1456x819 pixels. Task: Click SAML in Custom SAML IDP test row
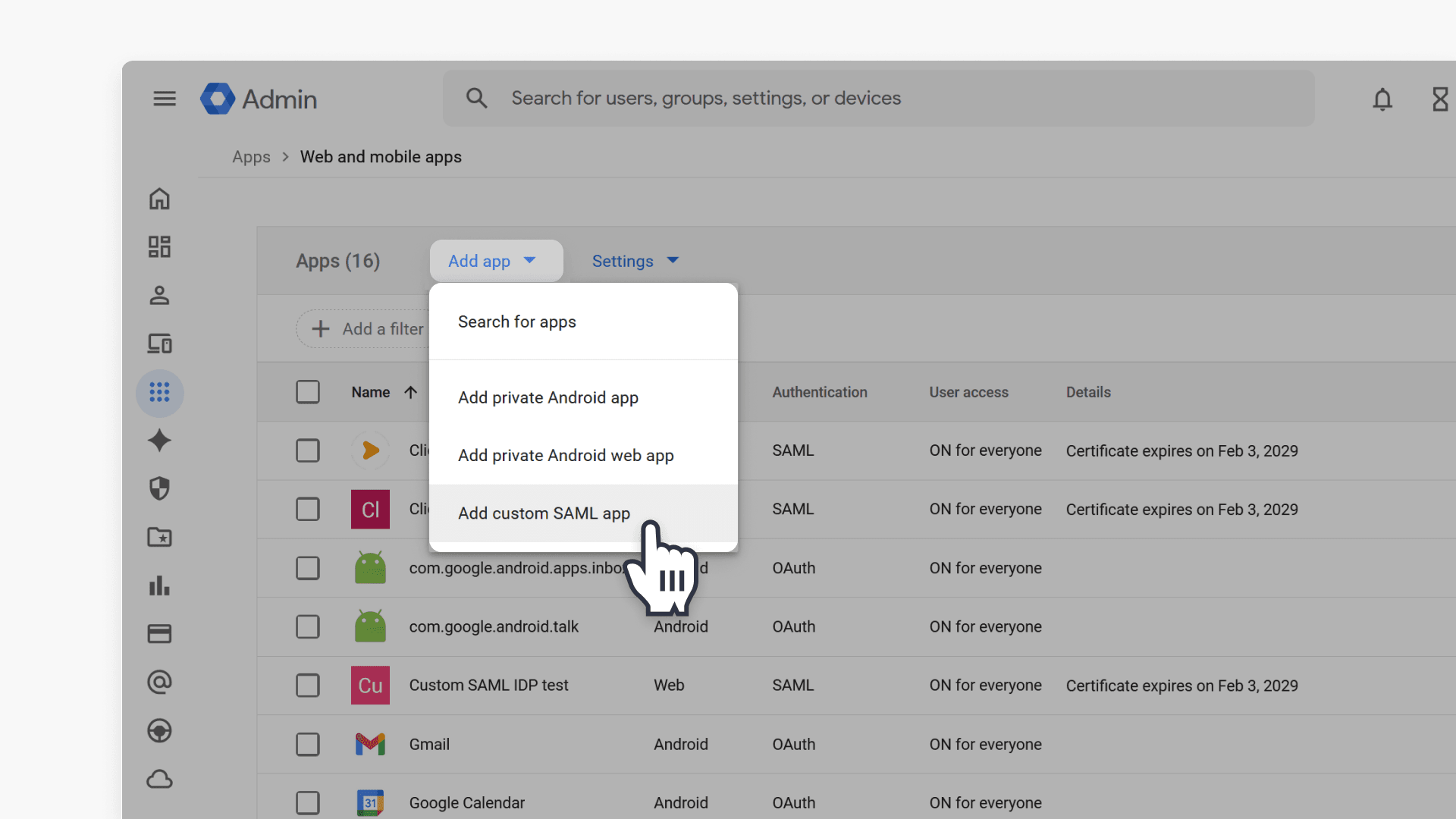pos(793,685)
